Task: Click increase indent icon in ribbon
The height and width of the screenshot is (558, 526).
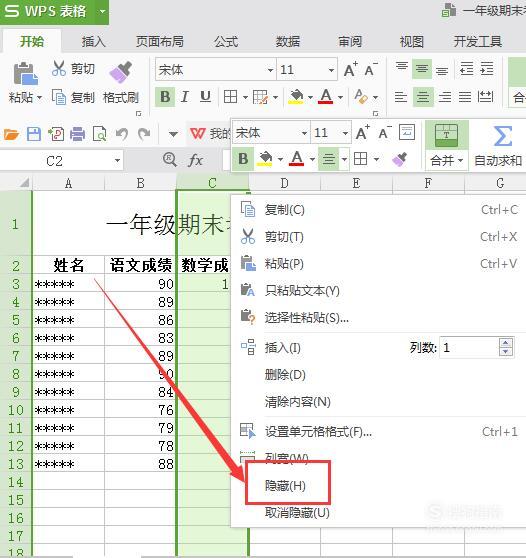Action: [x=487, y=69]
